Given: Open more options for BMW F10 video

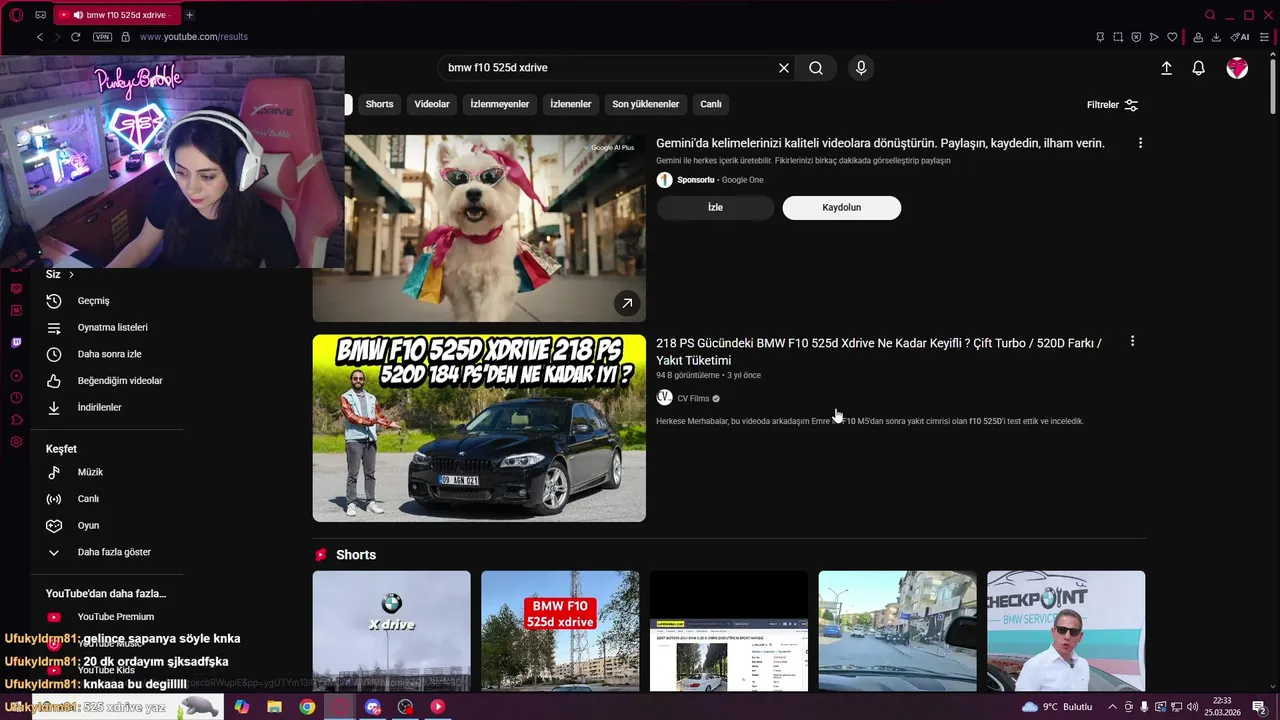Looking at the screenshot, I should 1132,341.
